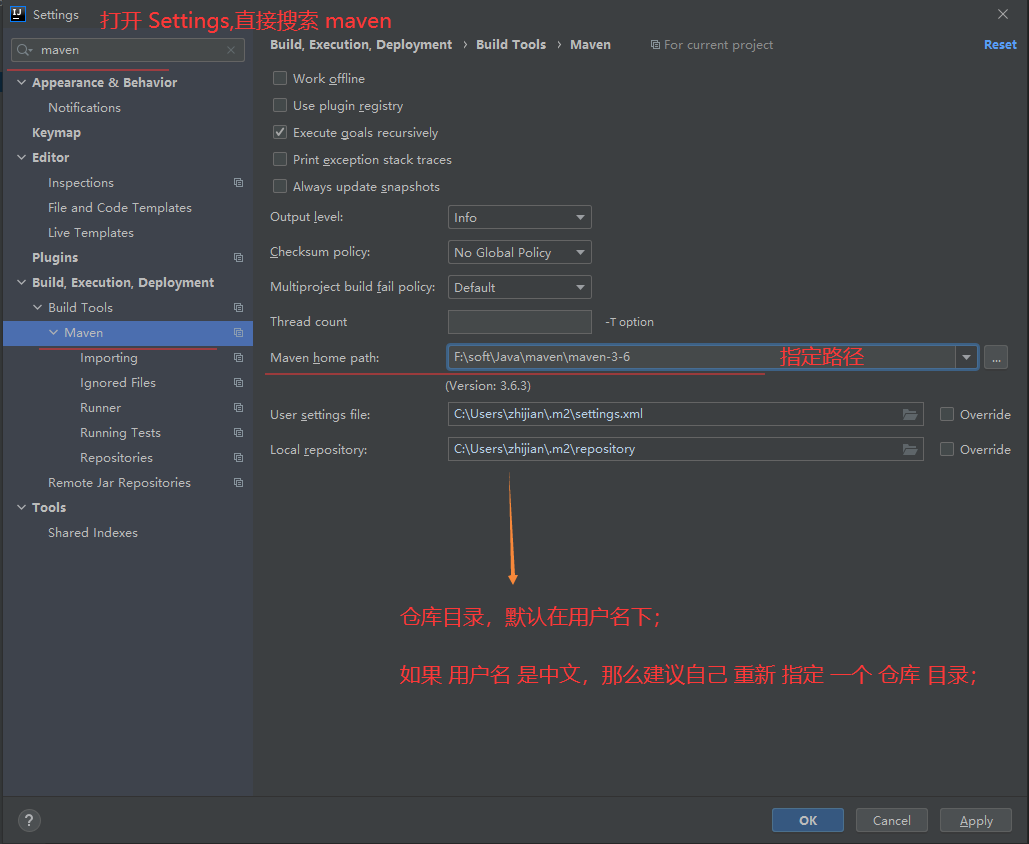Browse for Maven home path with the ... button
This screenshot has height=844, width=1029.
(x=996, y=358)
